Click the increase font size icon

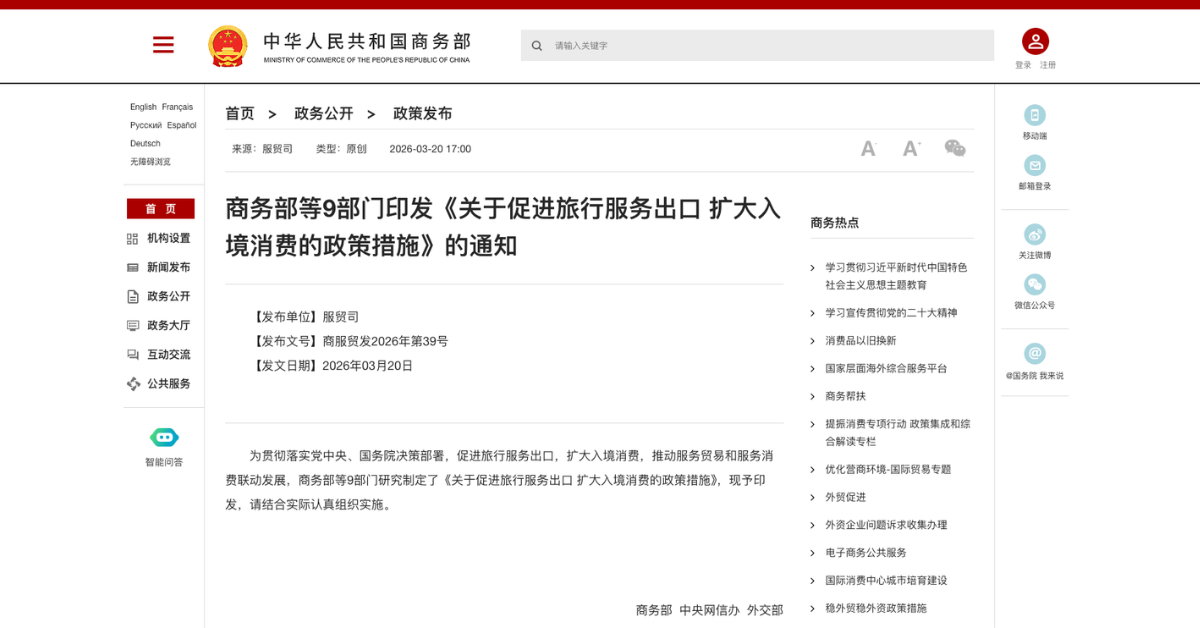coord(911,149)
